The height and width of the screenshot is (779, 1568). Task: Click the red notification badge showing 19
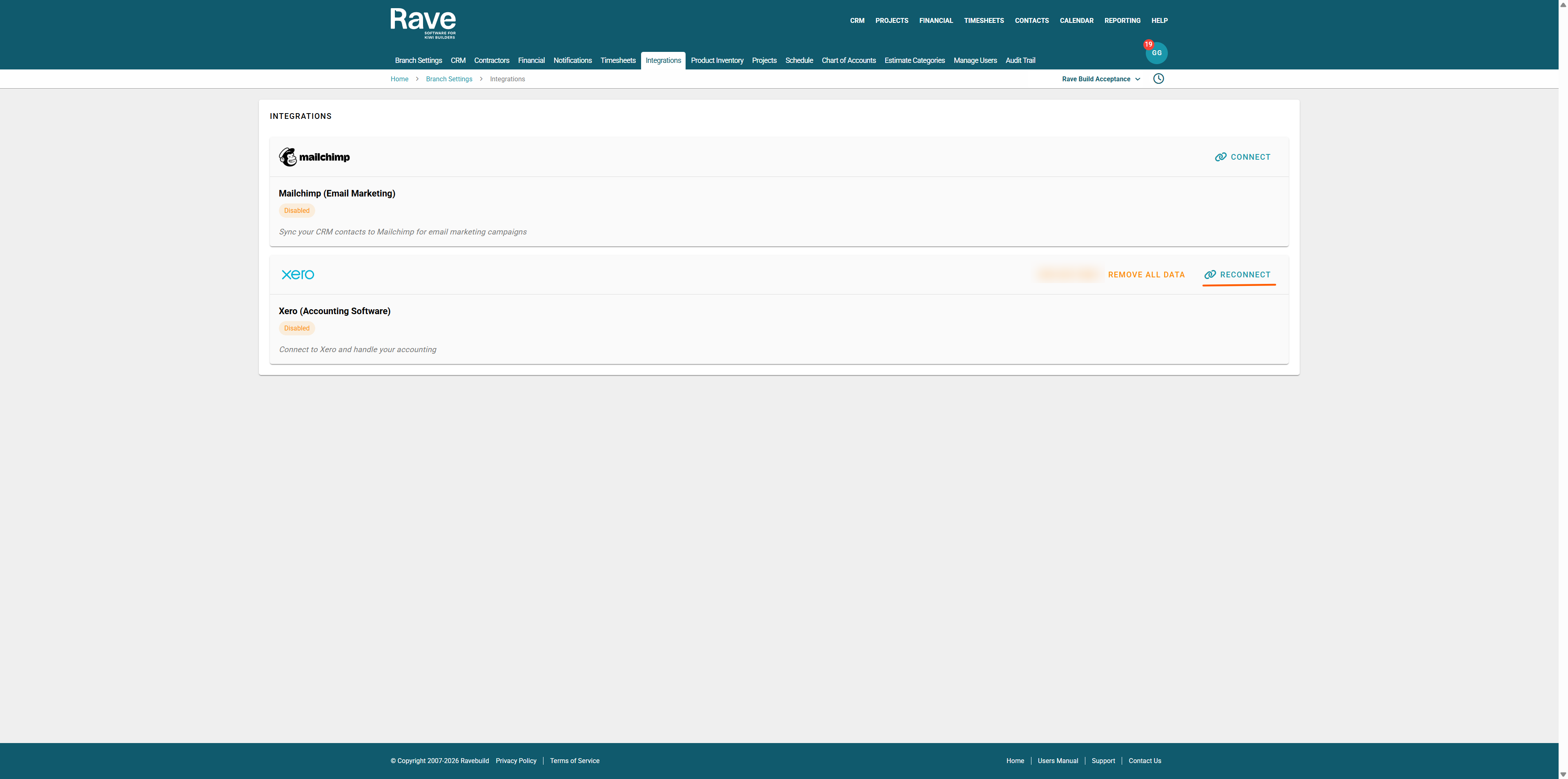coord(1148,45)
